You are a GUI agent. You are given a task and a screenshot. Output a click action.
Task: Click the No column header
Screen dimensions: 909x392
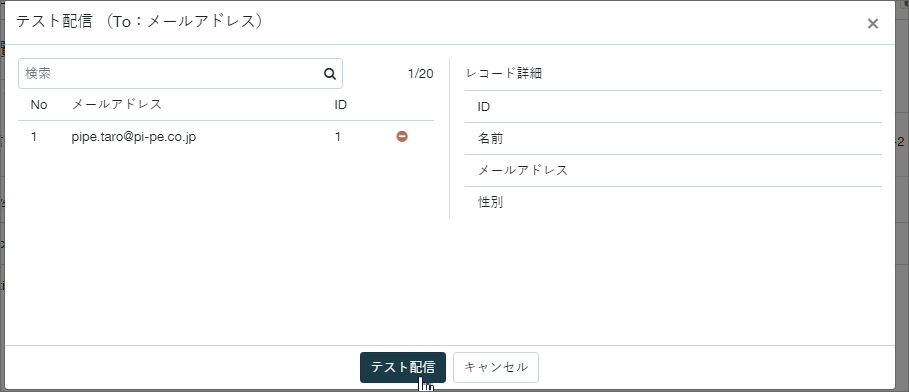point(39,104)
